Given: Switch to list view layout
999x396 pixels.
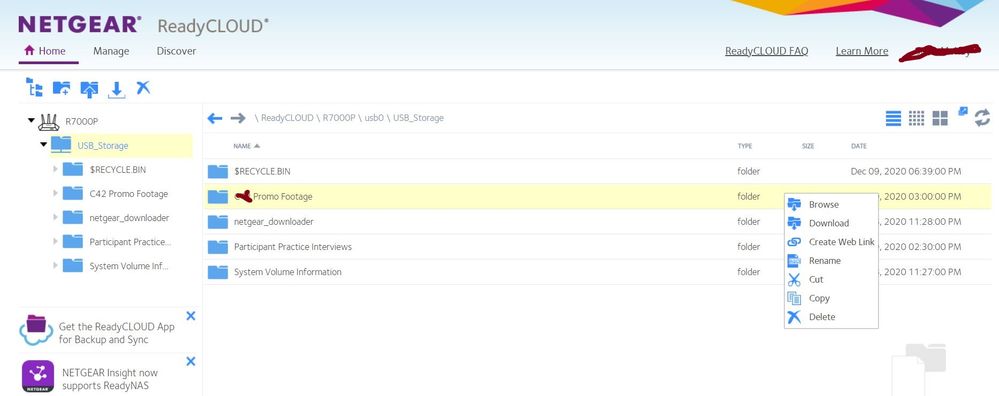Looking at the screenshot, I should pyautogui.click(x=893, y=118).
